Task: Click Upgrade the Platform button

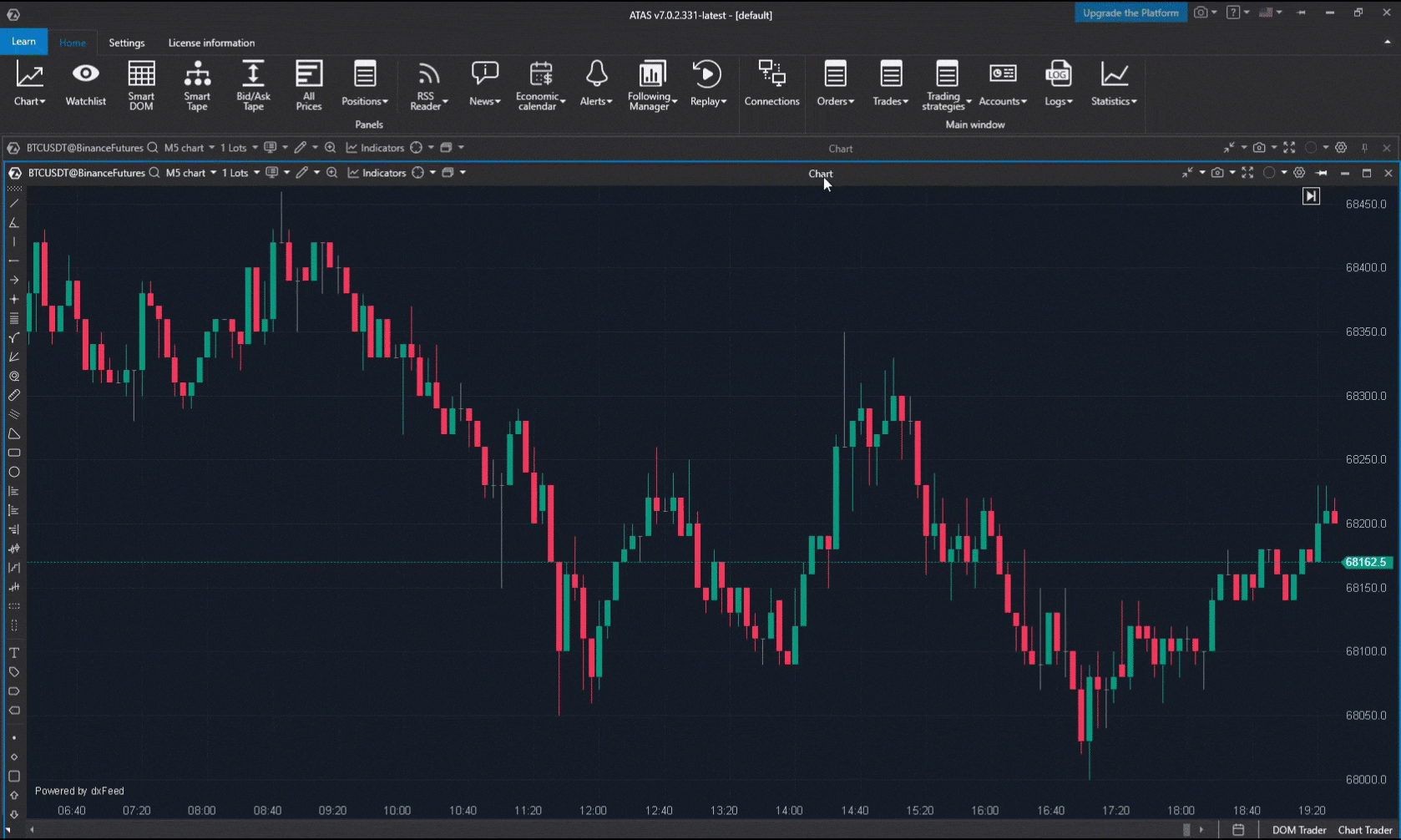Action: click(x=1130, y=13)
